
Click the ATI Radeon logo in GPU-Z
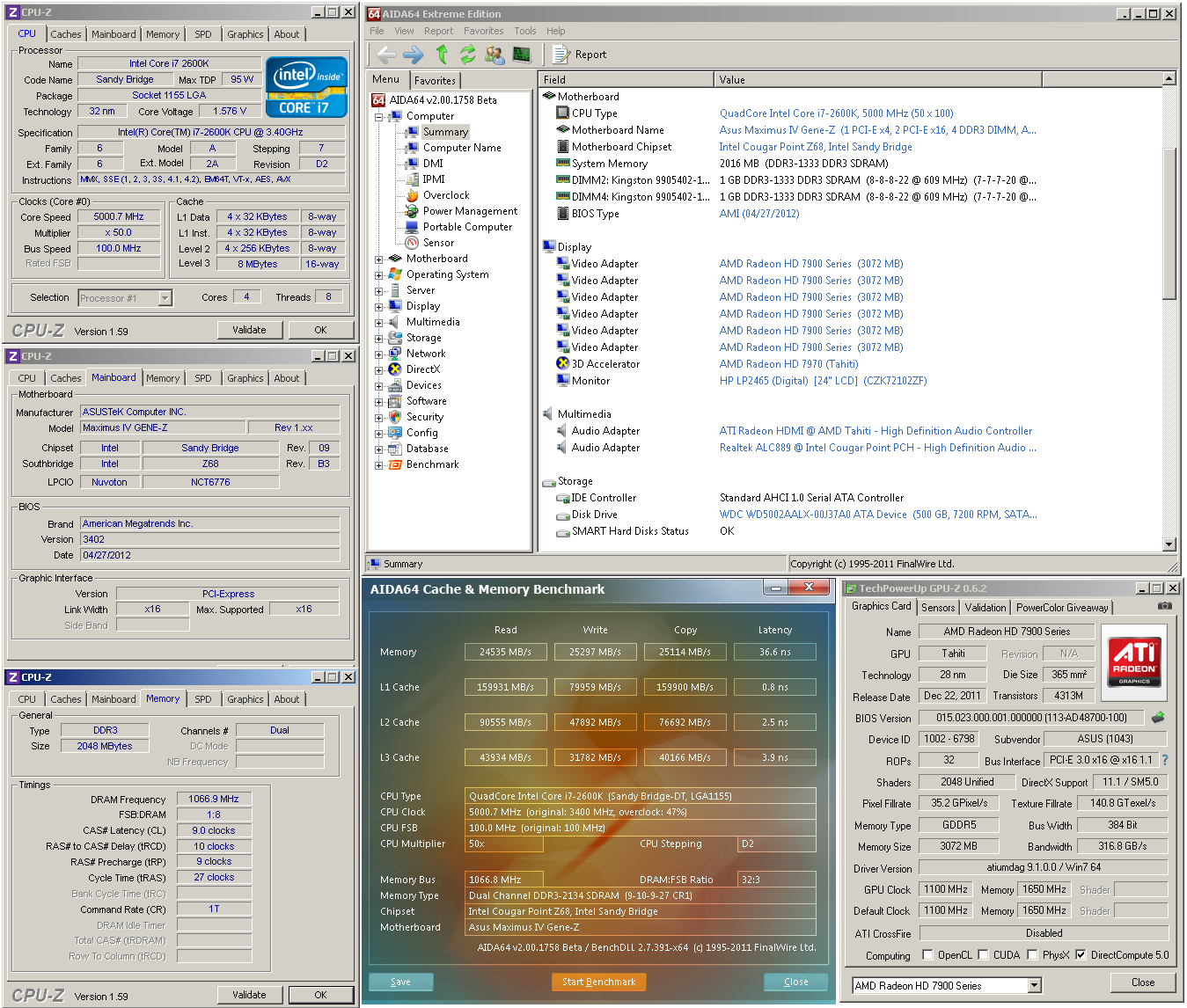[x=1133, y=662]
